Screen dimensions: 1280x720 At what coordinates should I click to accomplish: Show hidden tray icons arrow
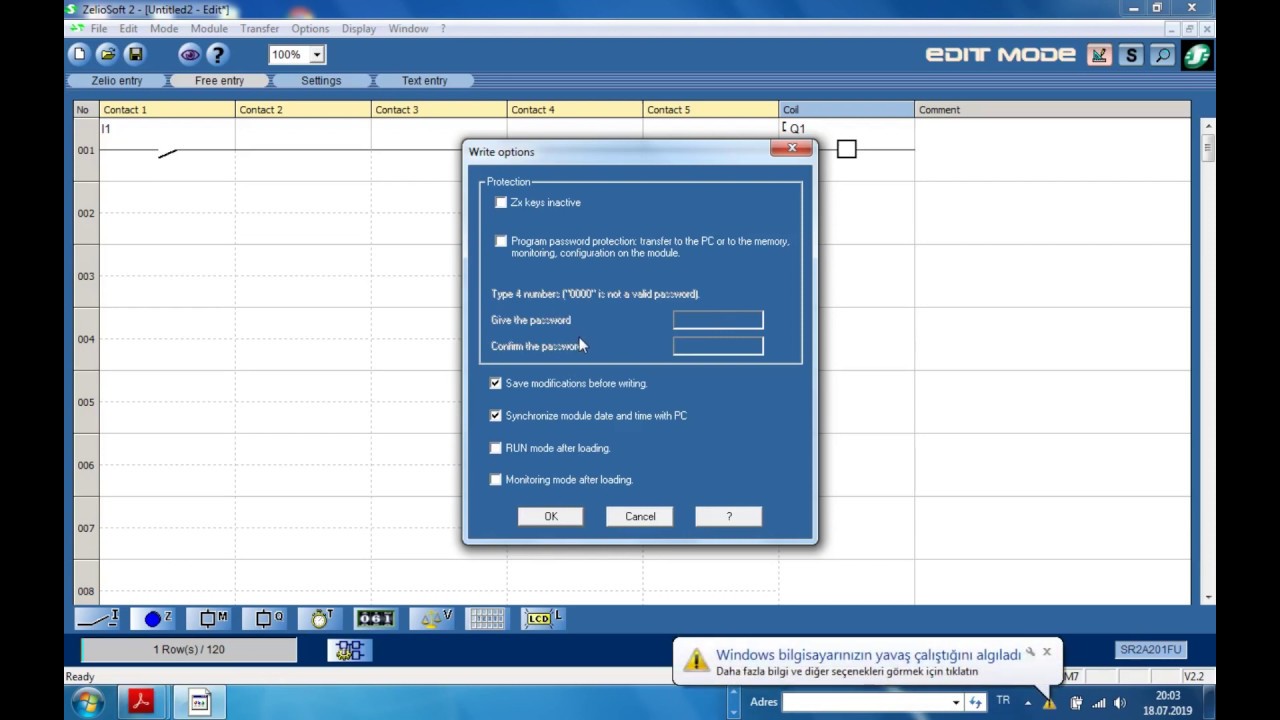point(1028,703)
